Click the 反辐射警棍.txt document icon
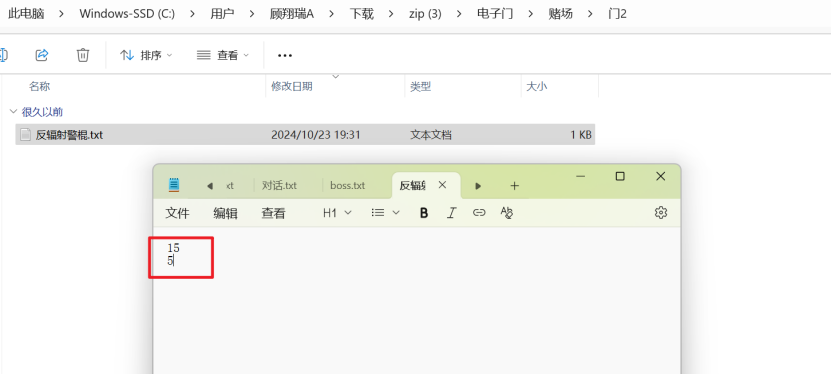This screenshot has width=831, height=374. point(25,135)
